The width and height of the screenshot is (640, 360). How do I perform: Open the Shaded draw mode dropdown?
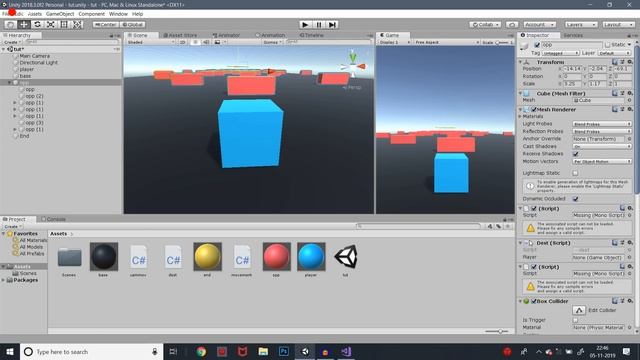point(151,42)
